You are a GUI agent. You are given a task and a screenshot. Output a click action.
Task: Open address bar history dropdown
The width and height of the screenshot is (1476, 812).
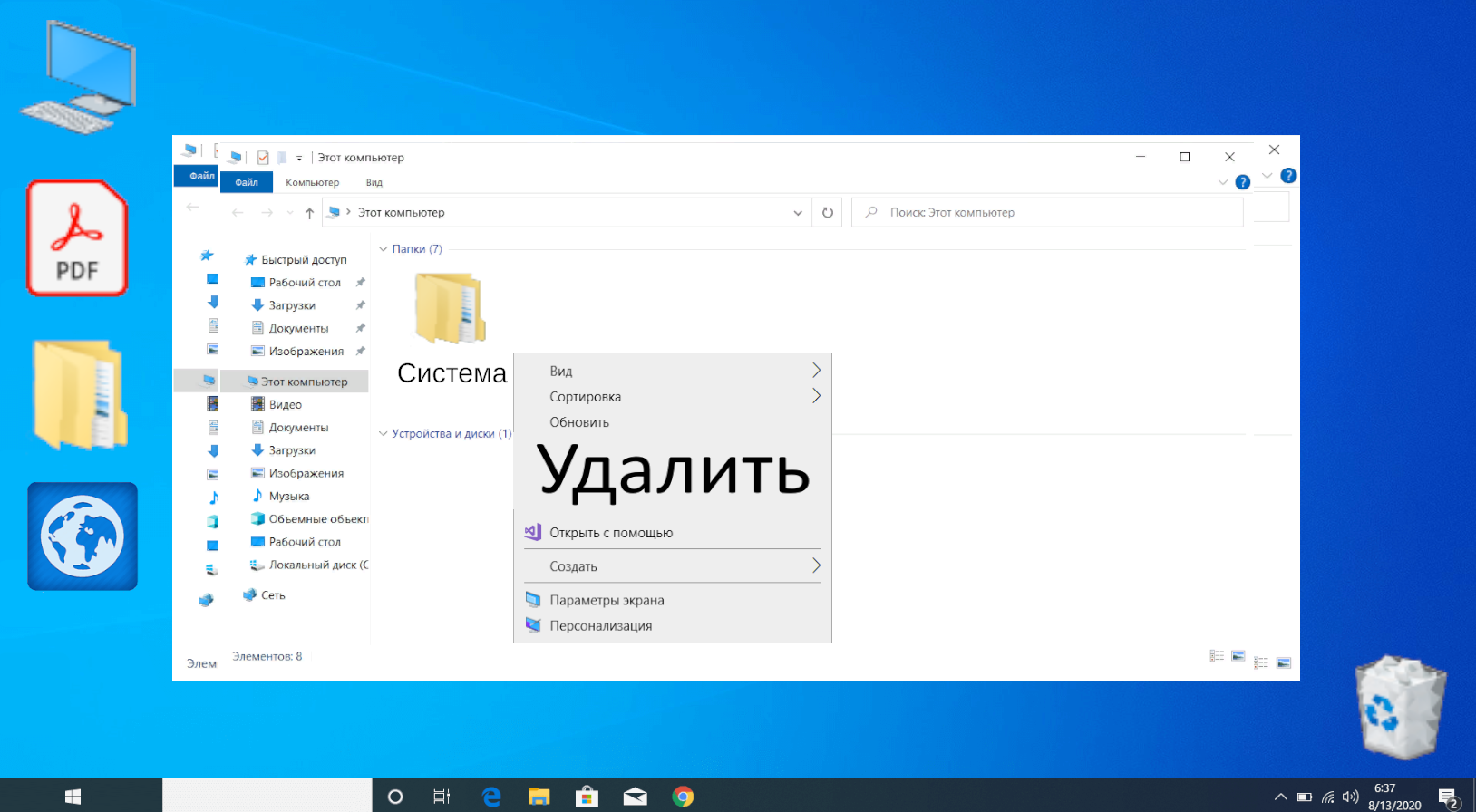pyautogui.click(x=798, y=213)
